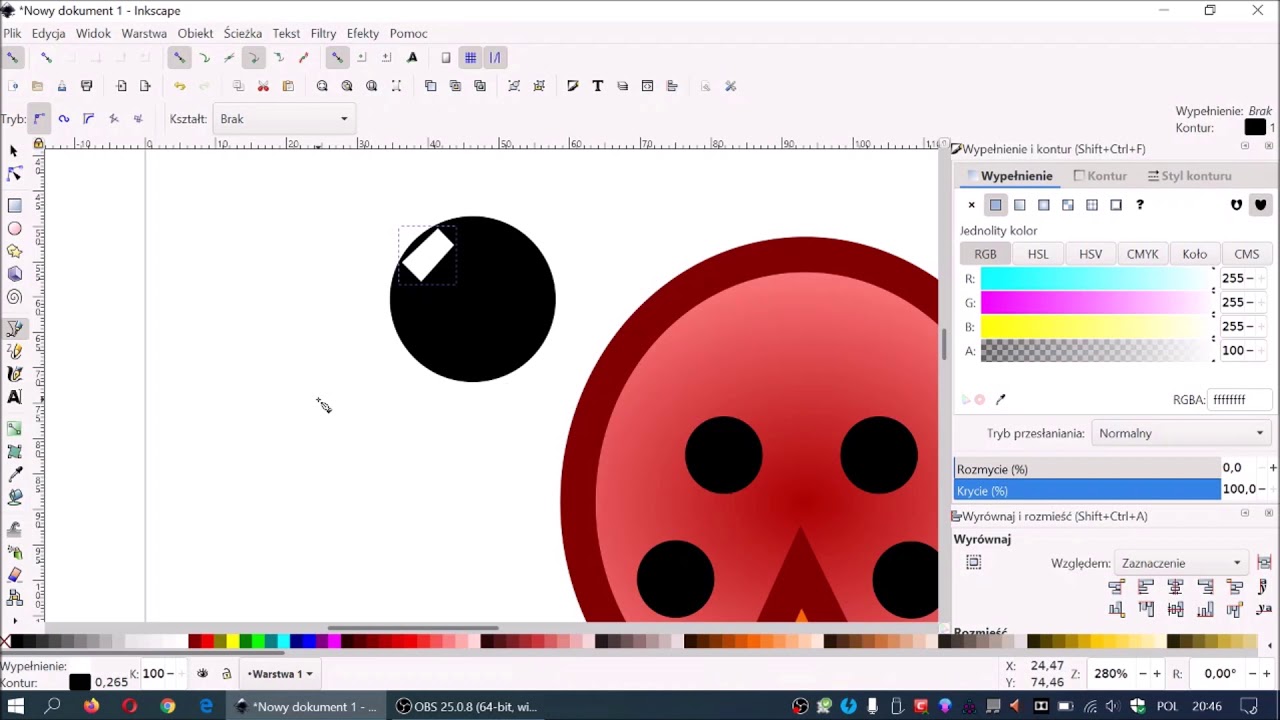The image size is (1280, 720).
Task: Select the Spiral tool
Action: tap(14, 297)
